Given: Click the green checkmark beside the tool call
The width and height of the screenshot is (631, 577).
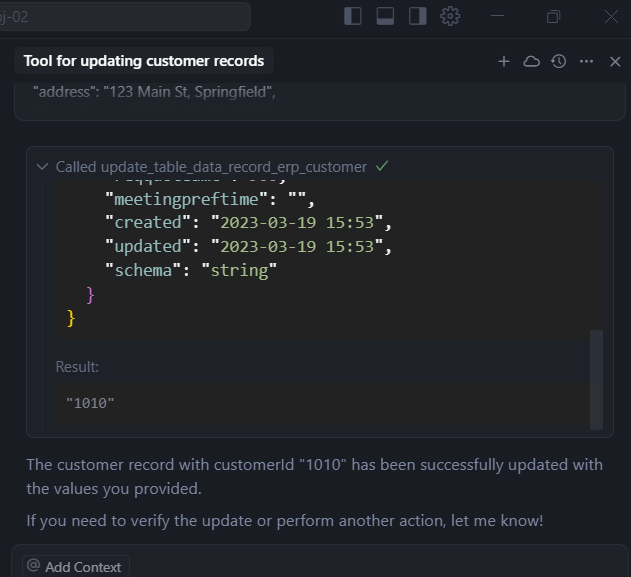Looking at the screenshot, I should 382,166.
